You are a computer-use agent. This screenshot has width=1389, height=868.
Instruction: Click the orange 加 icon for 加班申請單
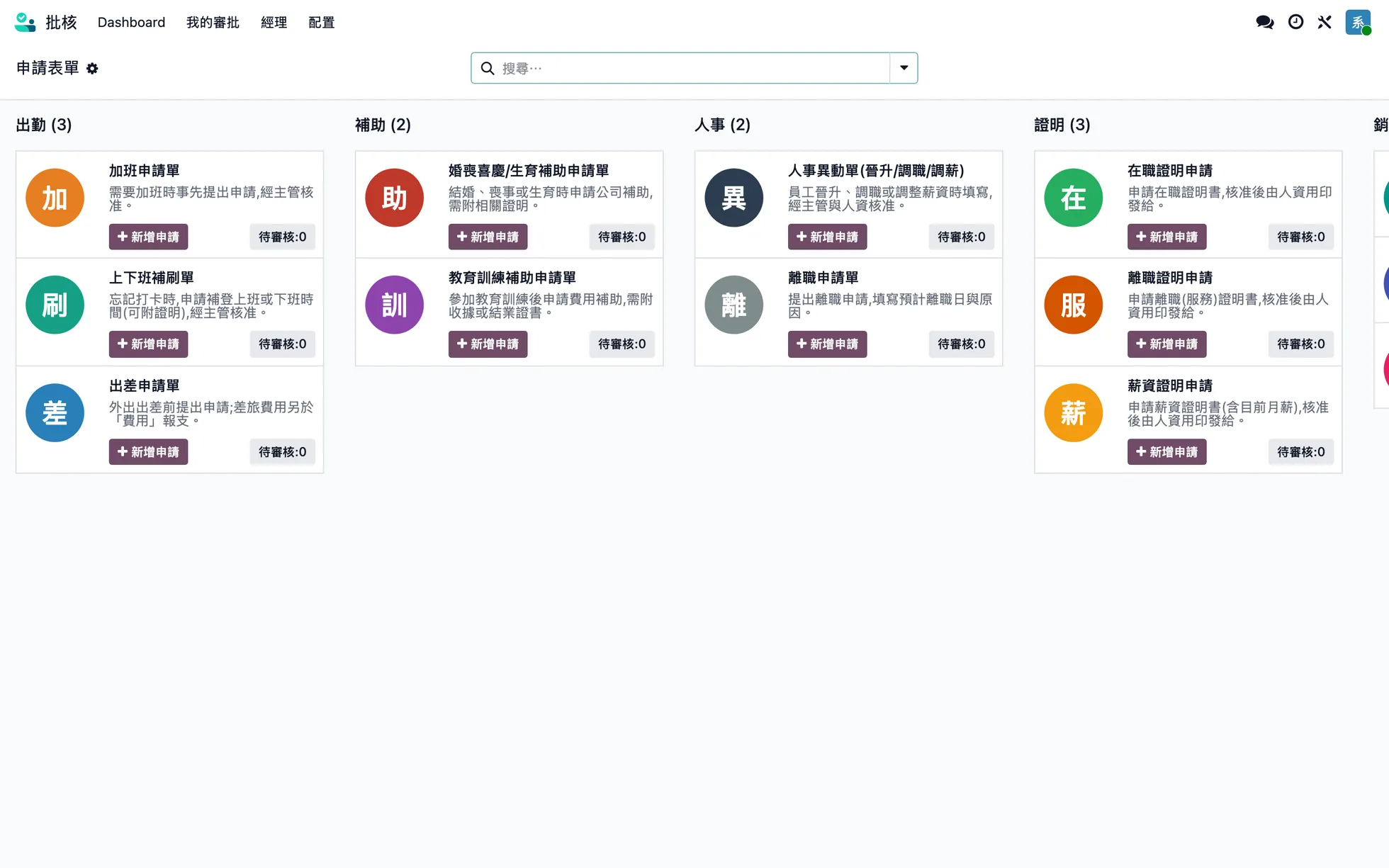pos(55,198)
